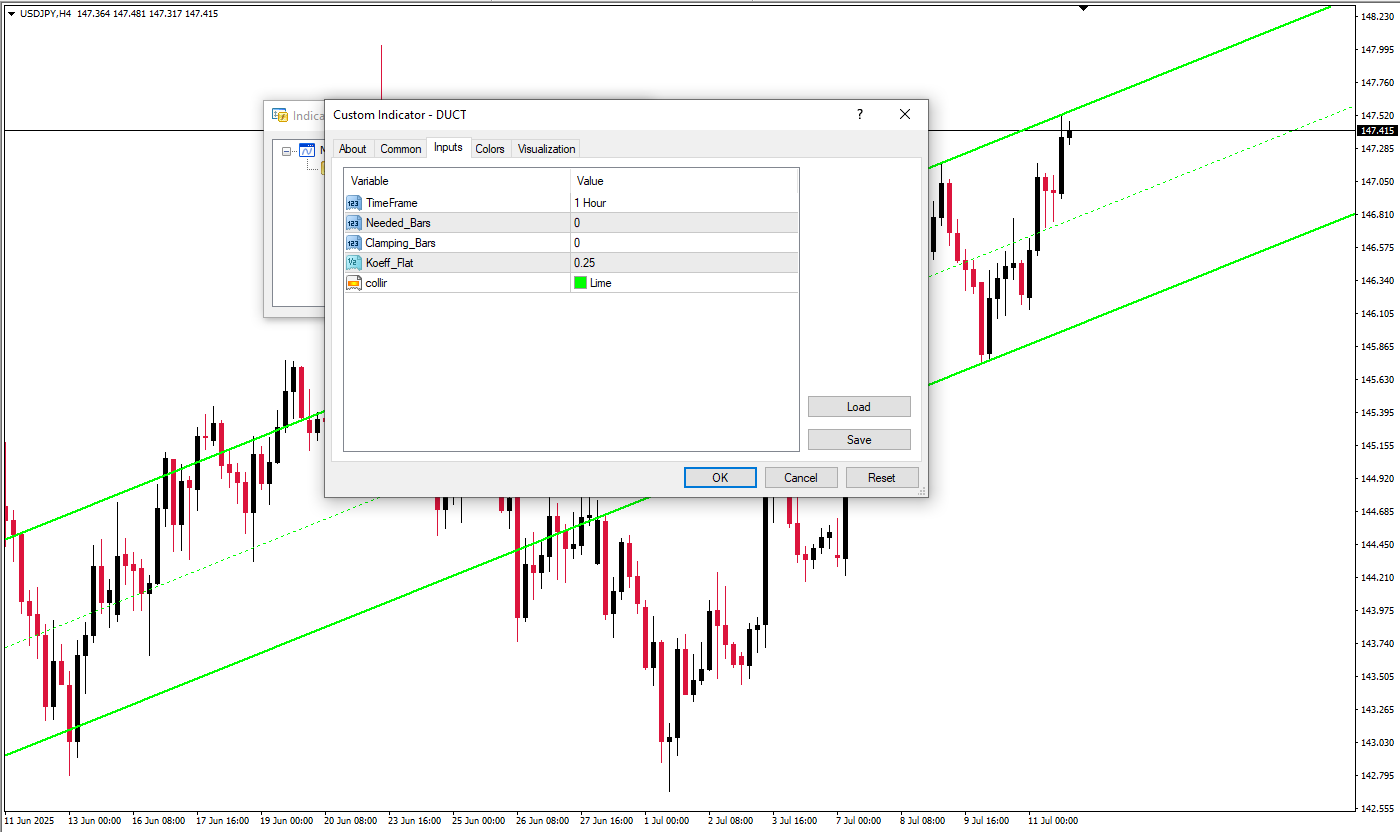Switch to the About tab
This screenshot has height=832, width=1400.
[352, 149]
